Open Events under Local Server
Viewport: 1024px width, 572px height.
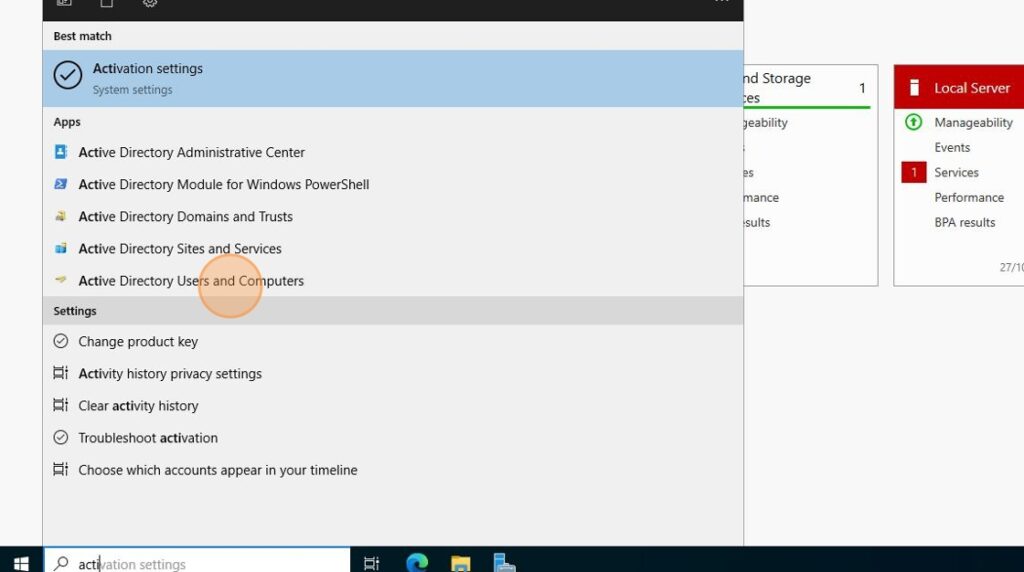pos(952,148)
